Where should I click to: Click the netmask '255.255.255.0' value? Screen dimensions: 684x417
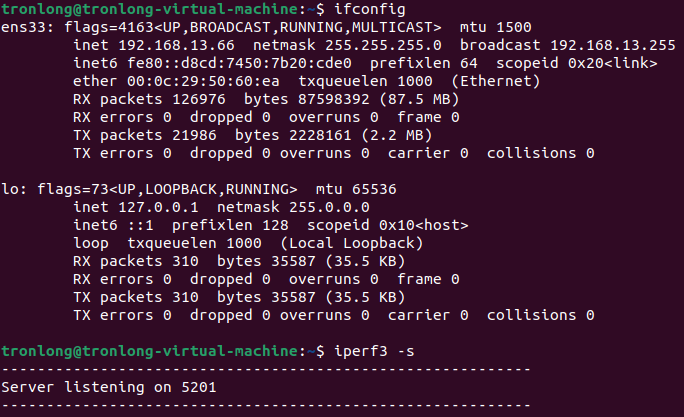coord(383,45)
